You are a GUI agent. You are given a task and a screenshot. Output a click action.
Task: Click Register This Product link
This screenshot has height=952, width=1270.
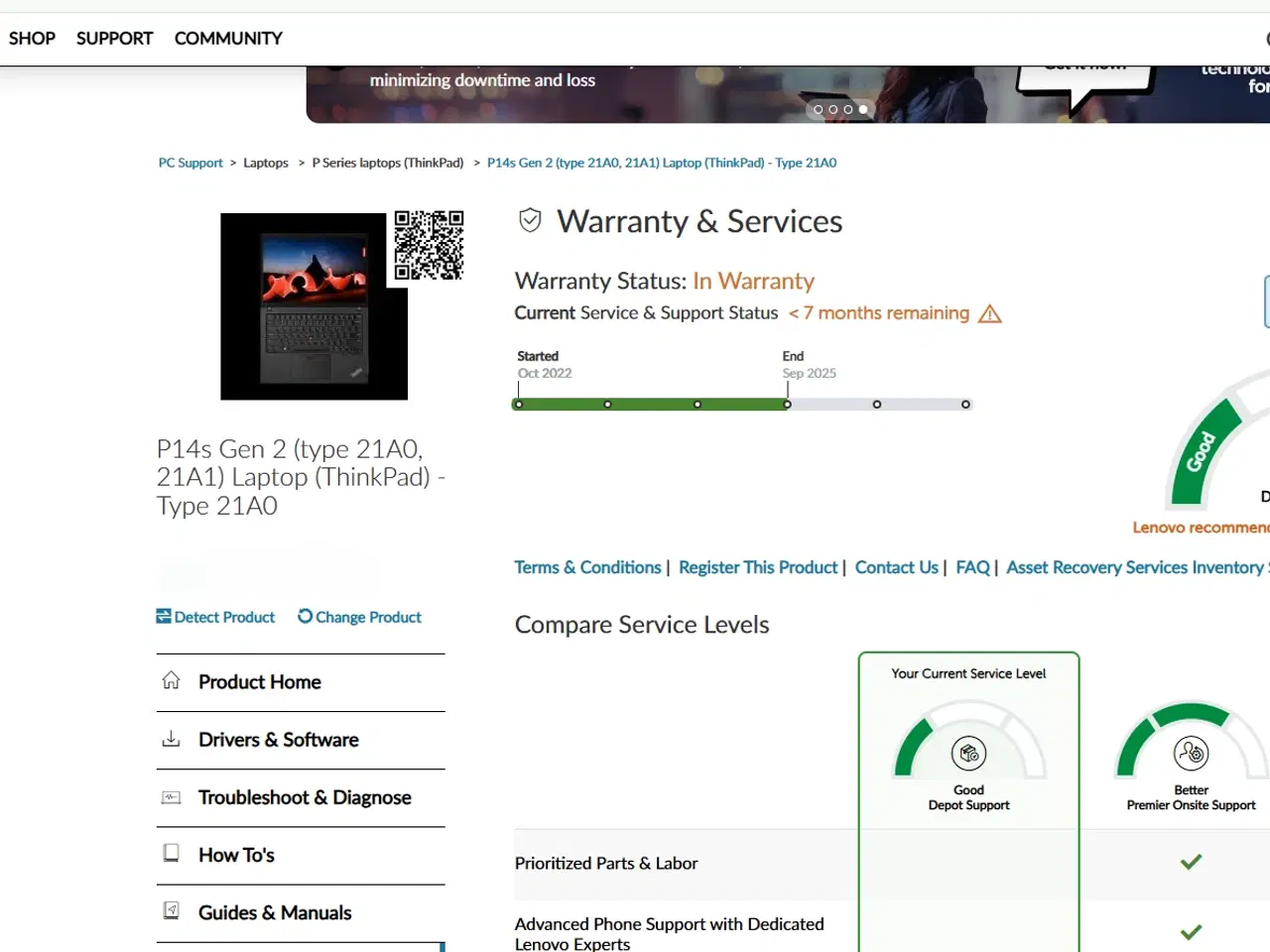click(758, 567)
